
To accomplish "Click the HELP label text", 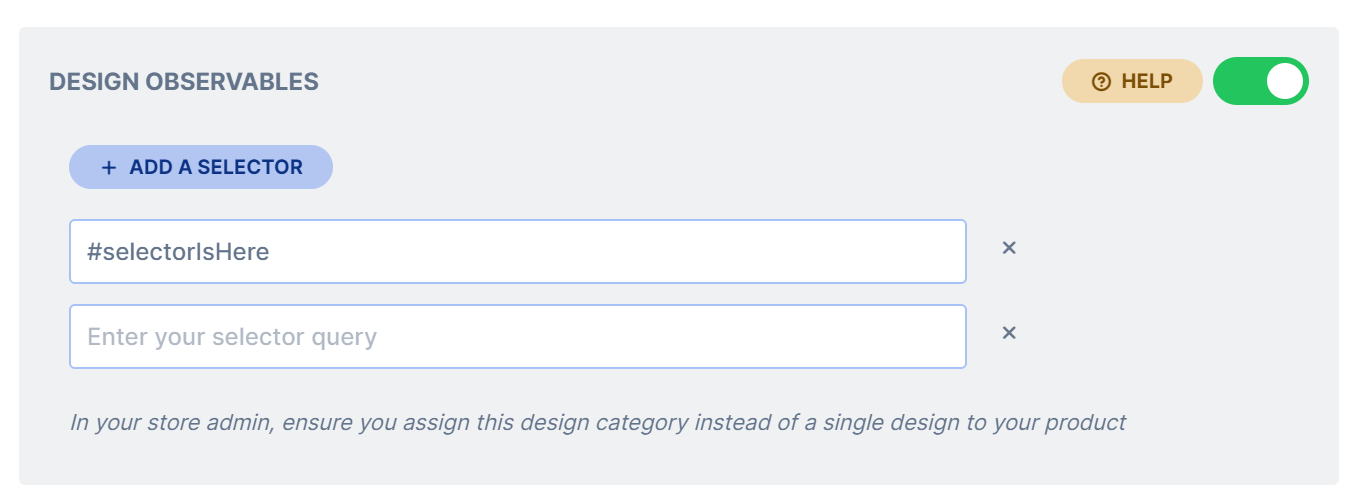I will coord(1147,82).
